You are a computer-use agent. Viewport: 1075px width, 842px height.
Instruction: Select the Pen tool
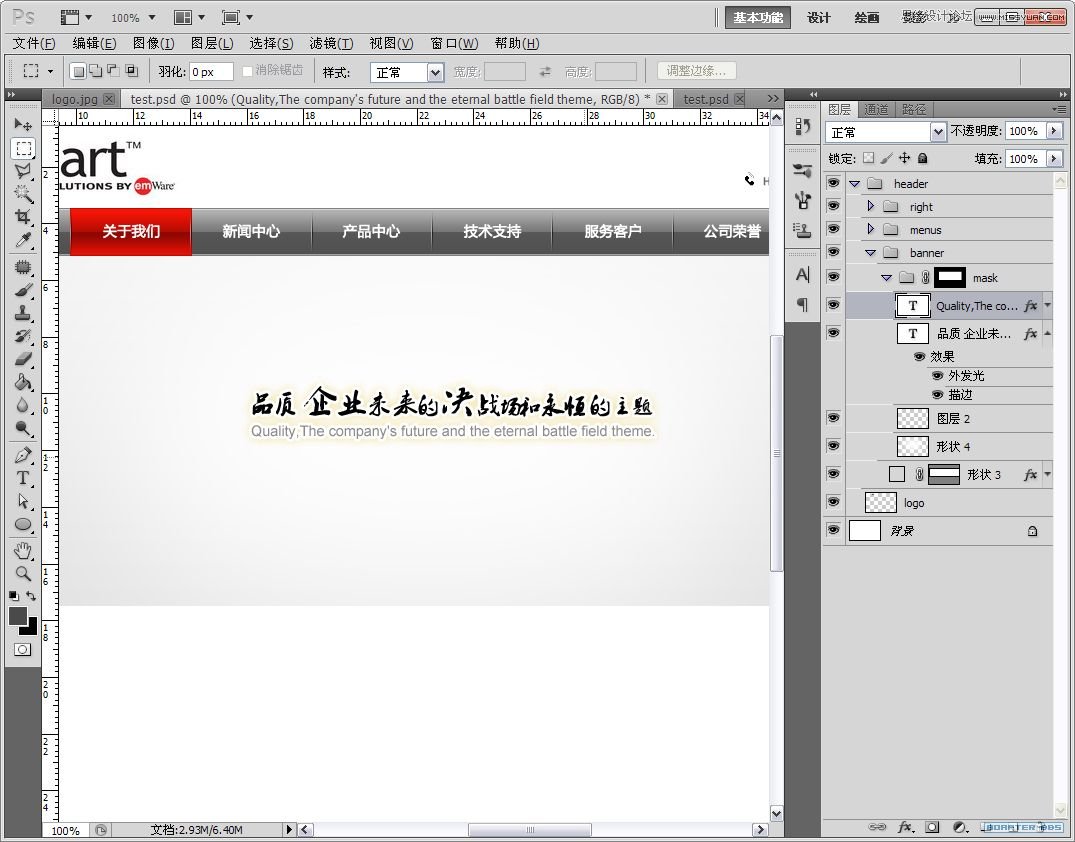[23, 455]
